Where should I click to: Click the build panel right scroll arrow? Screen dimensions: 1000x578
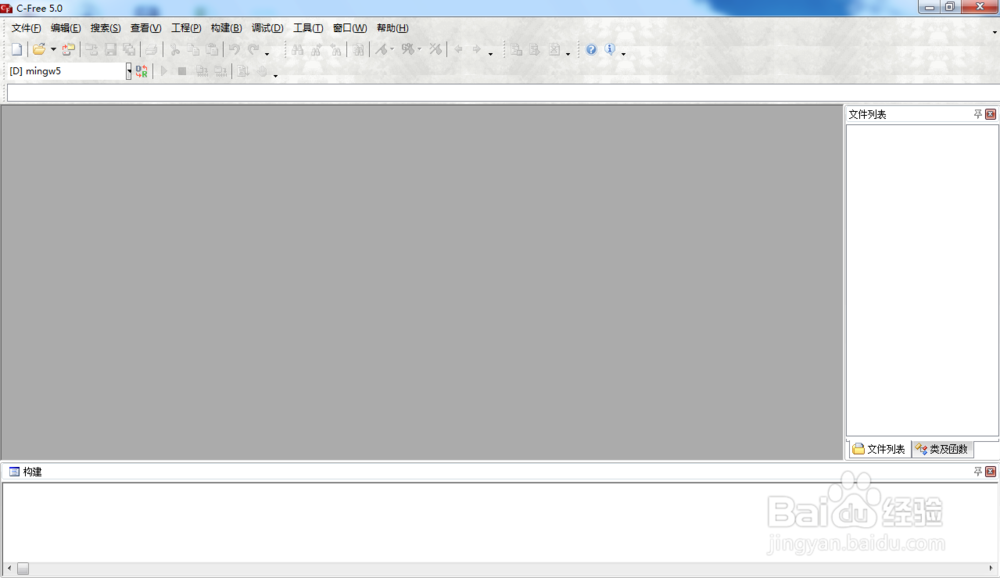pos(990,568)
